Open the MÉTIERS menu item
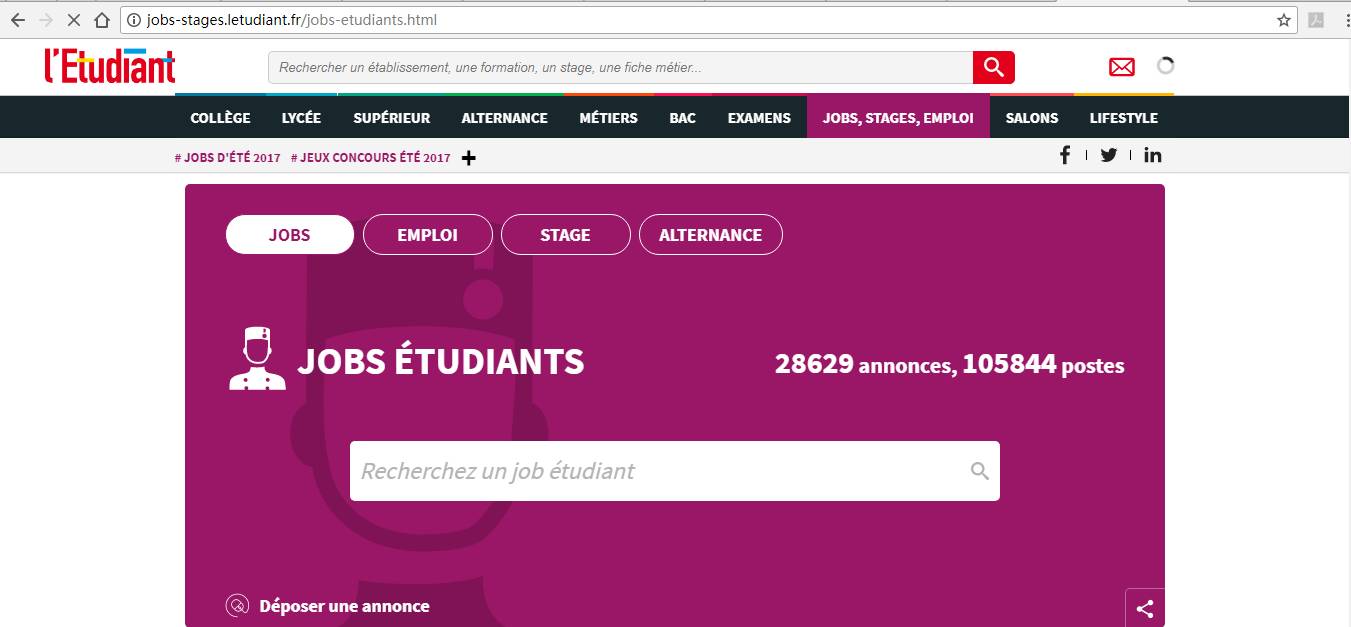 coord(608,118)
